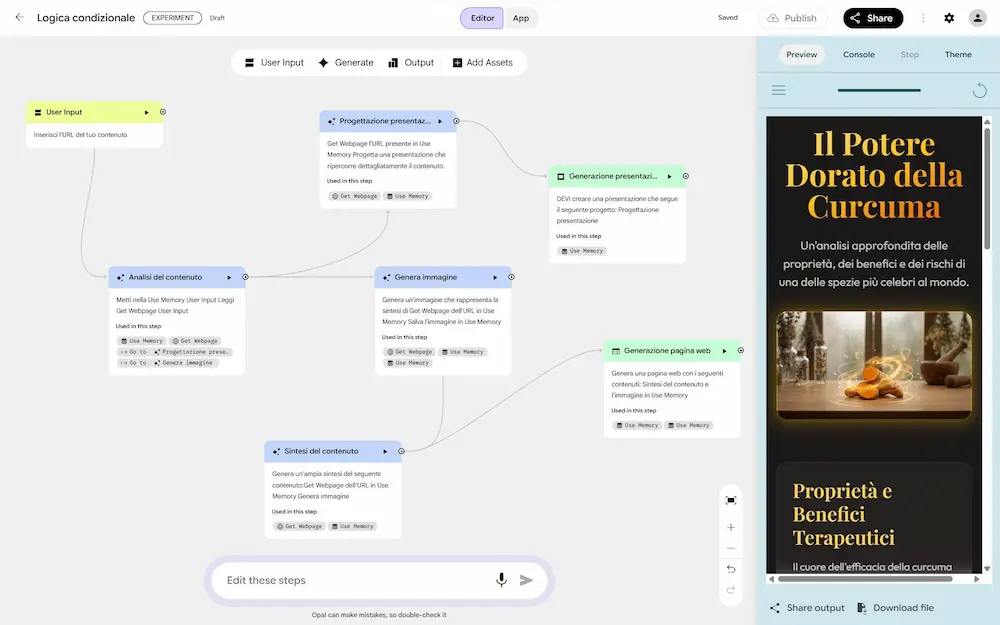Run the Progettazione presentazione node
This screenshot has height=625, width=1000.
(x=440, y=121)
